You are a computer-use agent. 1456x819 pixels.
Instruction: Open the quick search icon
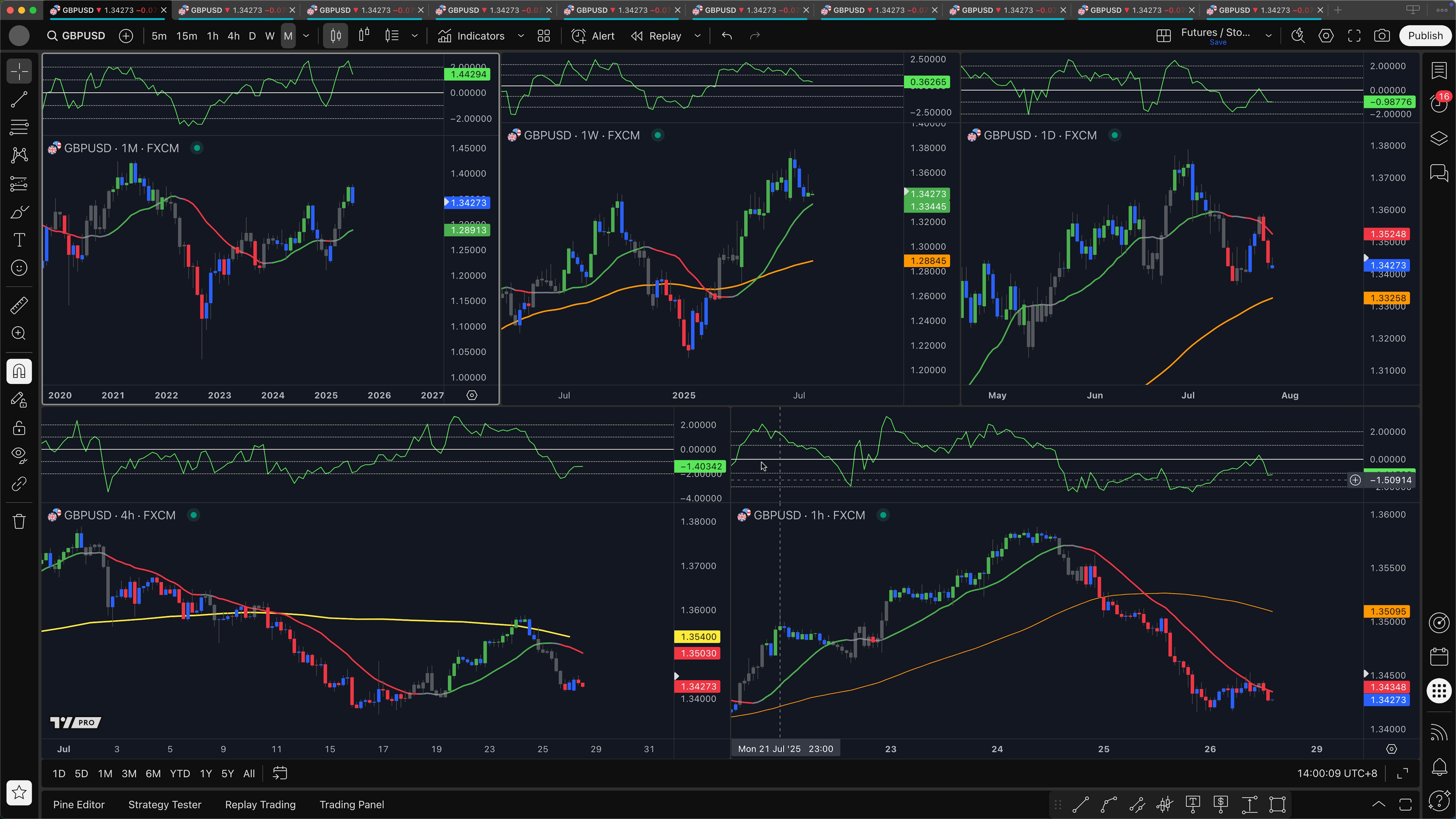tap(1298, 36)
